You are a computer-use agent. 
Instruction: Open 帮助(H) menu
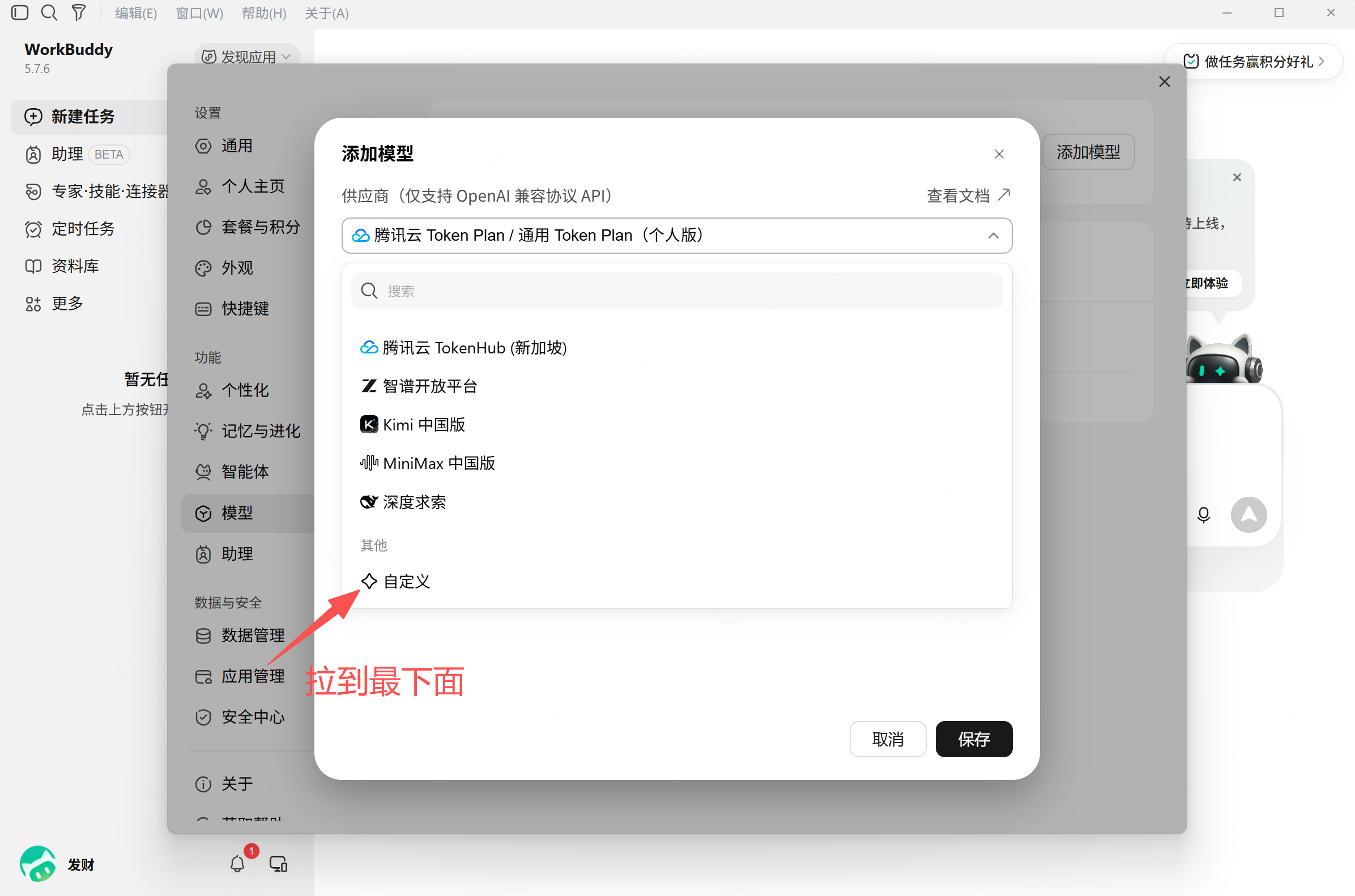[x=264, y=13]
